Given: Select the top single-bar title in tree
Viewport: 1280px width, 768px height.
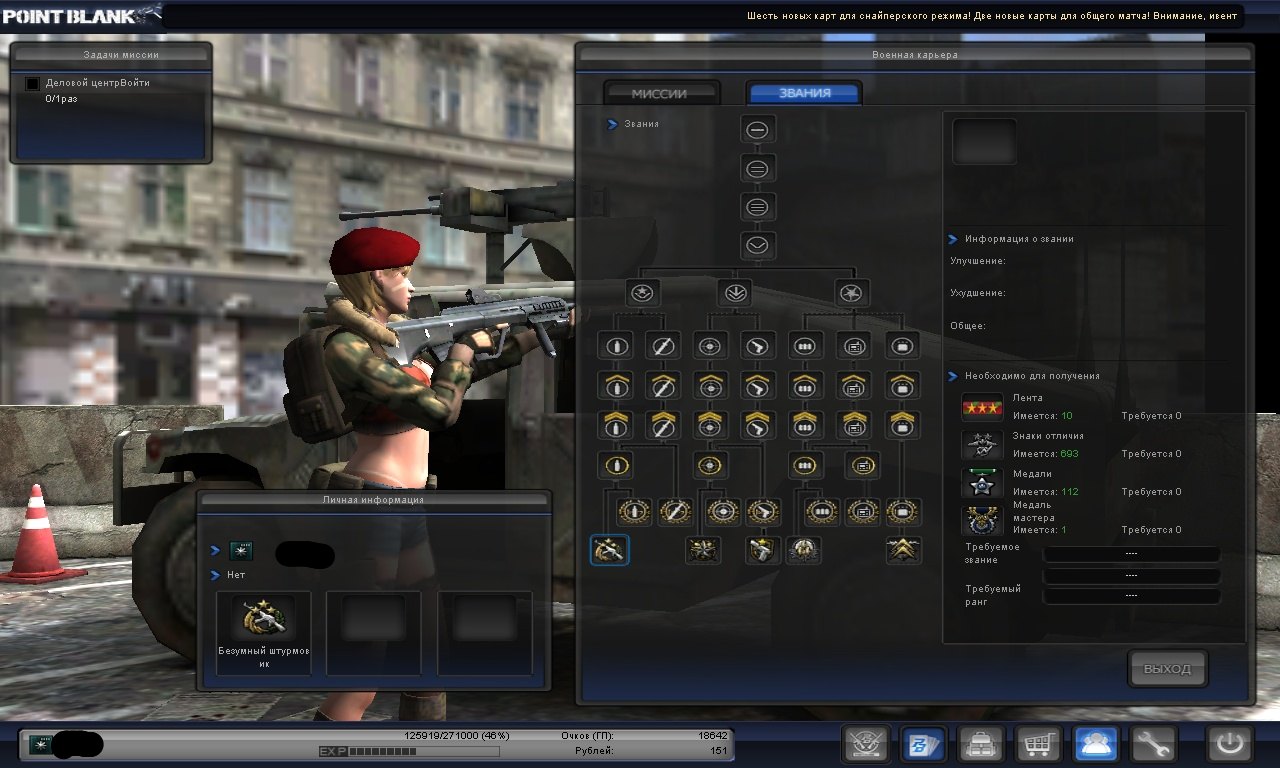Looking at the screenshot, I should coord(758,129).
